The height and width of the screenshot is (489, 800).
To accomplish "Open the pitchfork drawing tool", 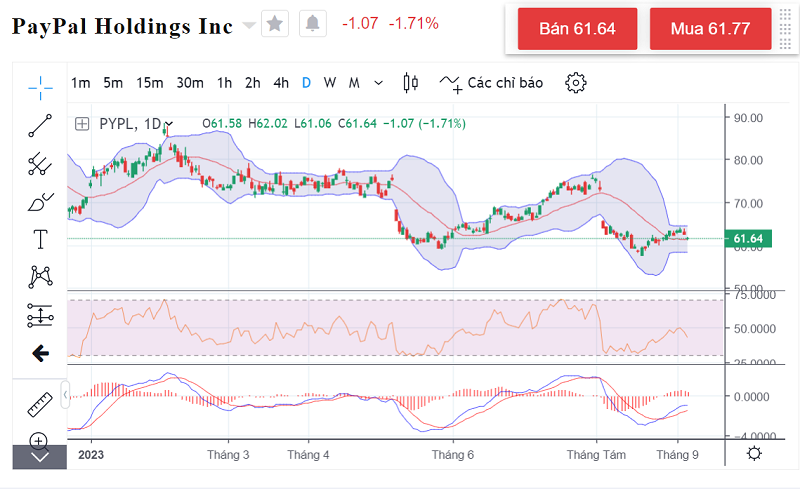I will (x=40, y=163).
